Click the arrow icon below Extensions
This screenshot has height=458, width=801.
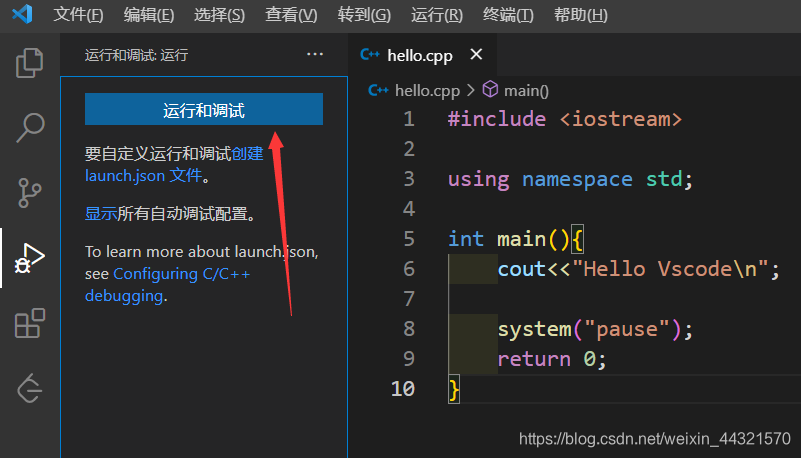coord(30,389)
